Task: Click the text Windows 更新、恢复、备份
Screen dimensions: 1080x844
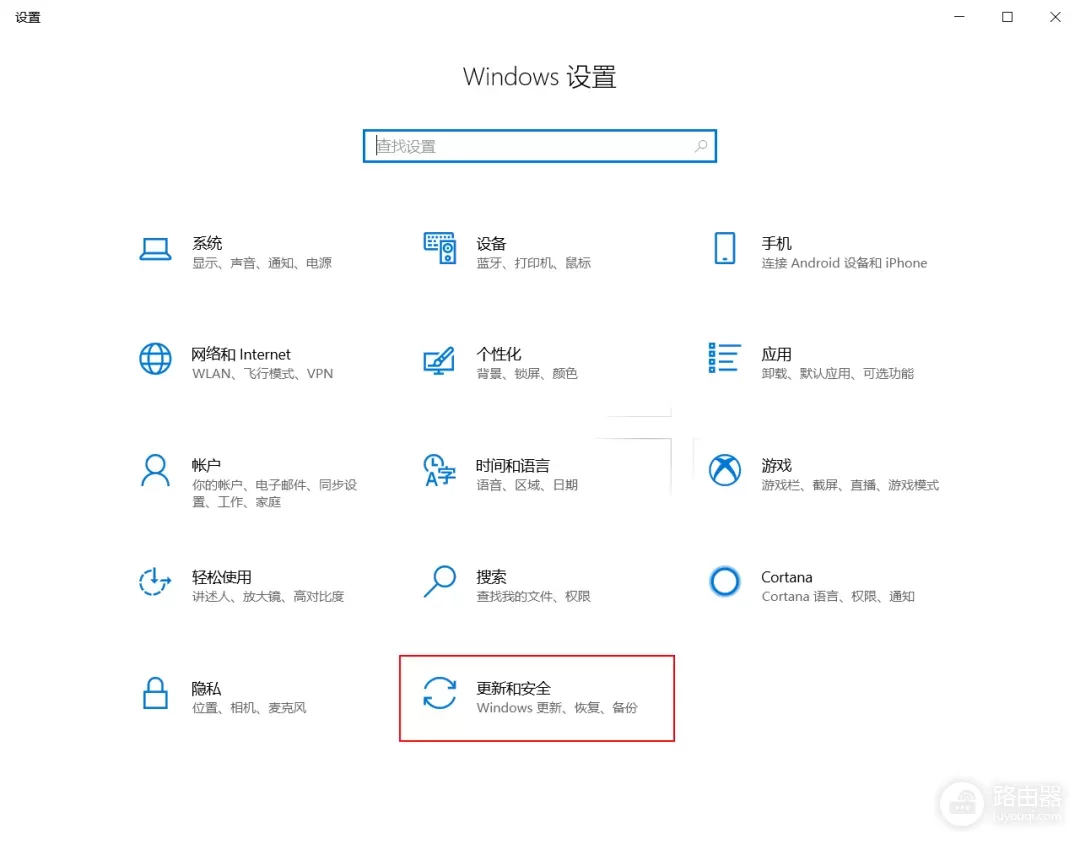Action: pyautogui.click(x=557, y=708)
